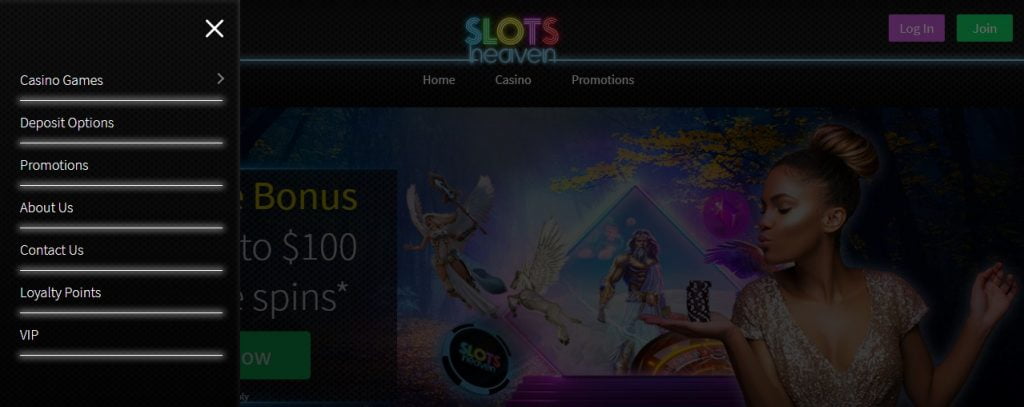
Task: Click the purple Log In button
Action: pyautogui.click(x=916, y=28)
